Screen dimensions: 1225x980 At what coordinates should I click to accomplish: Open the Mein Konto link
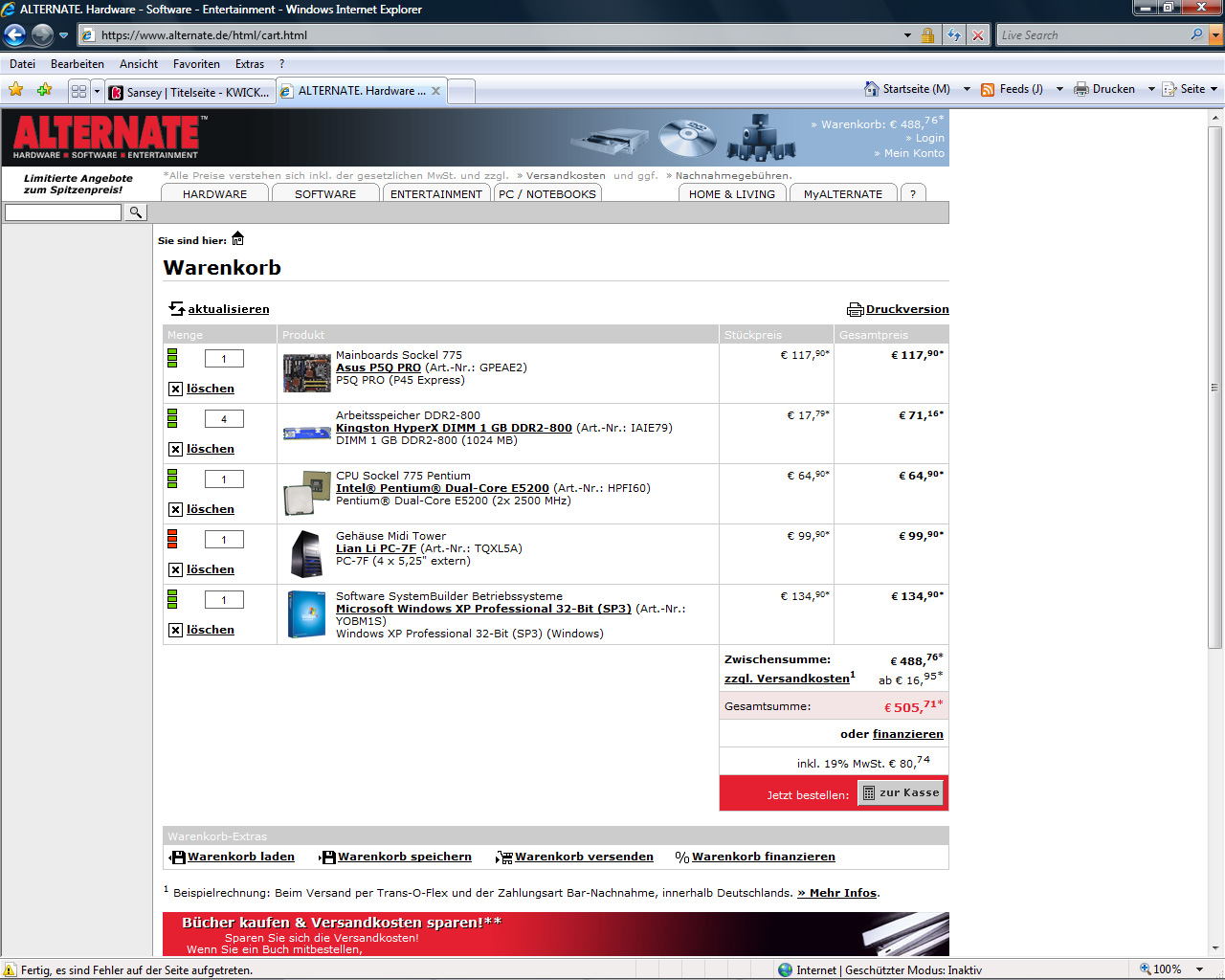click(914, 153)
